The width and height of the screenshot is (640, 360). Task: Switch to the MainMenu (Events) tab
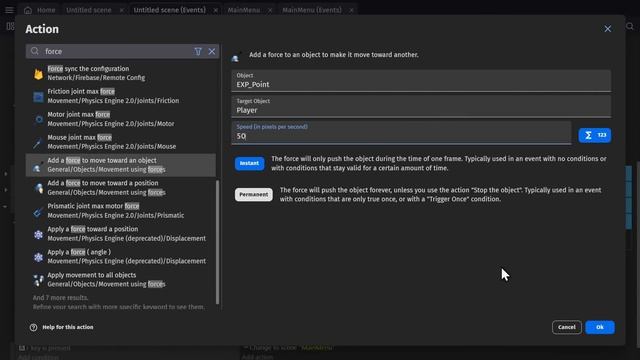point(312,10)
